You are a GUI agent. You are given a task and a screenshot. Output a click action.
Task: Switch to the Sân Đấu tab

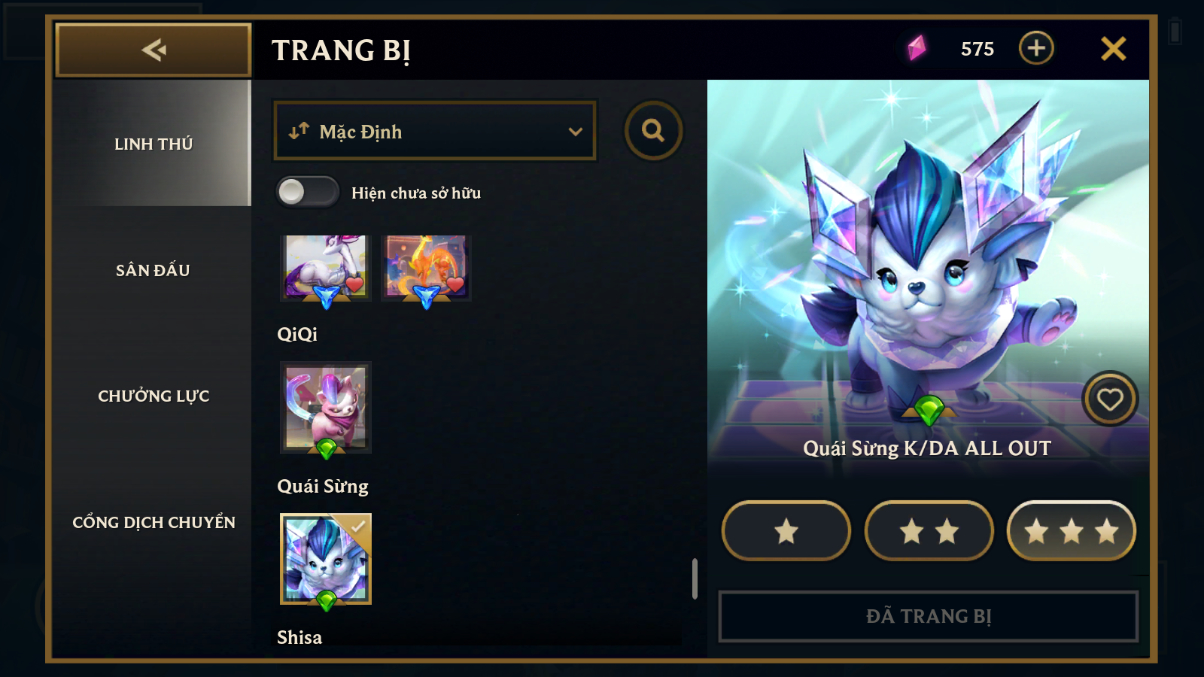click(153, 270)
